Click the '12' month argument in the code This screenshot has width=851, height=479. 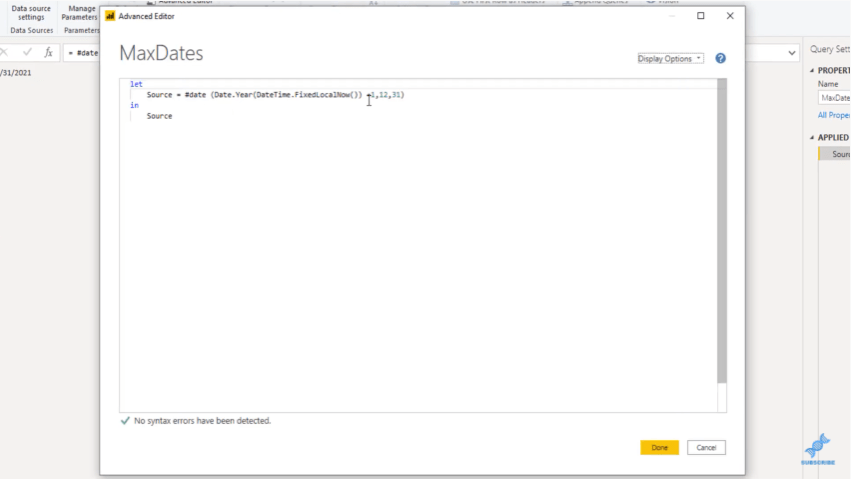click(x=384, y=95)
